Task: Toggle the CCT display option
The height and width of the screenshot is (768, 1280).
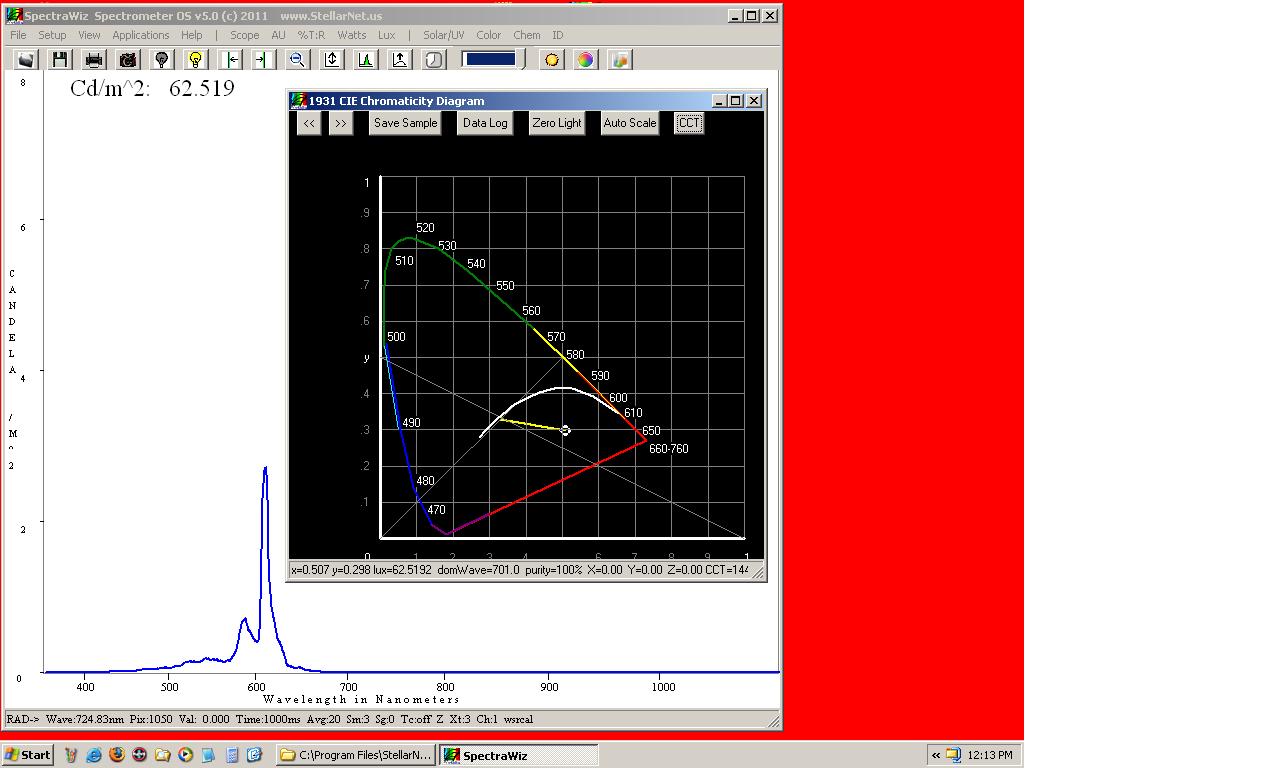Action: (x=688, y=122)
